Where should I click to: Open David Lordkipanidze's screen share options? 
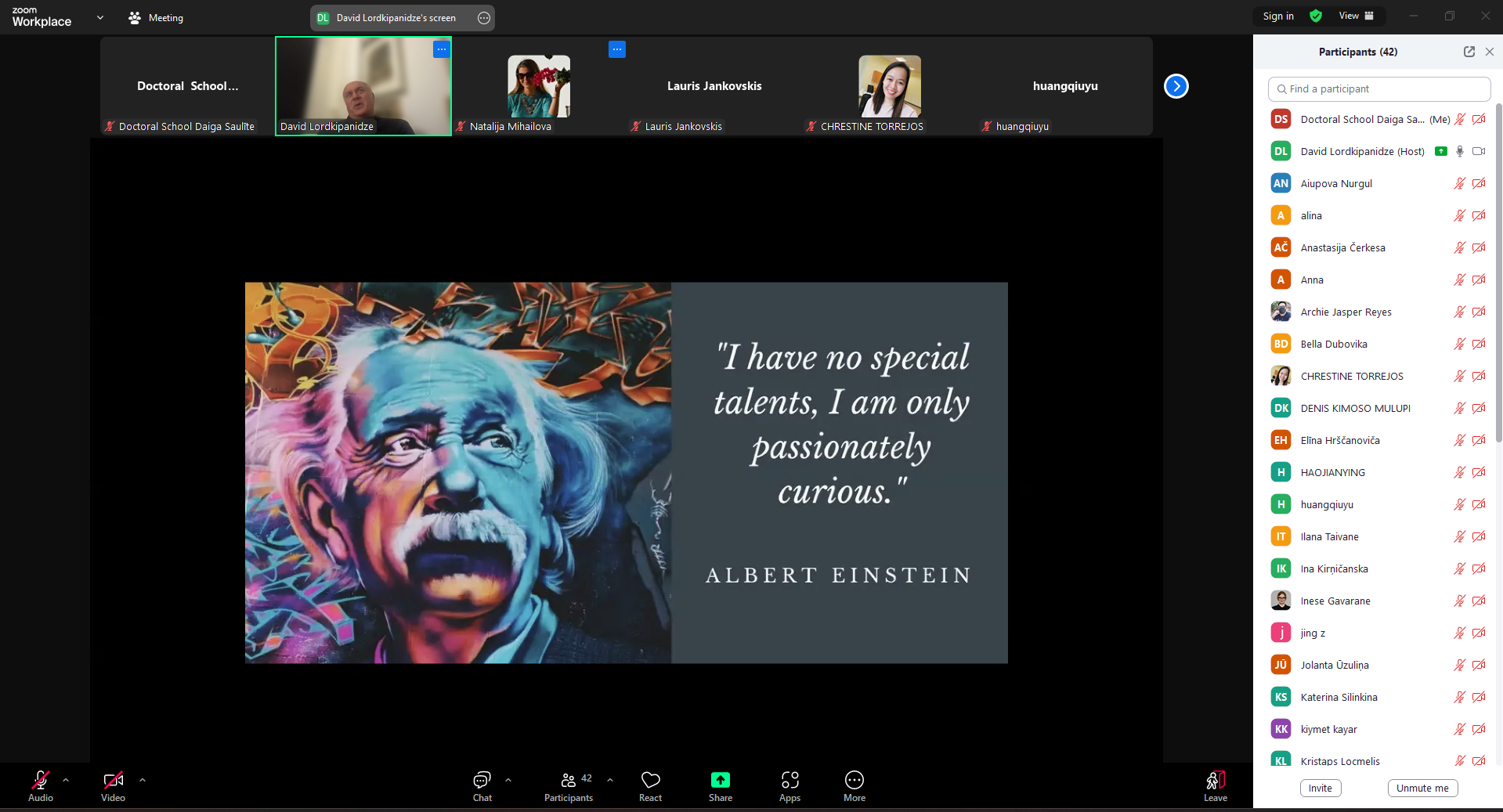pyautogui.click(x=484, y=18)
